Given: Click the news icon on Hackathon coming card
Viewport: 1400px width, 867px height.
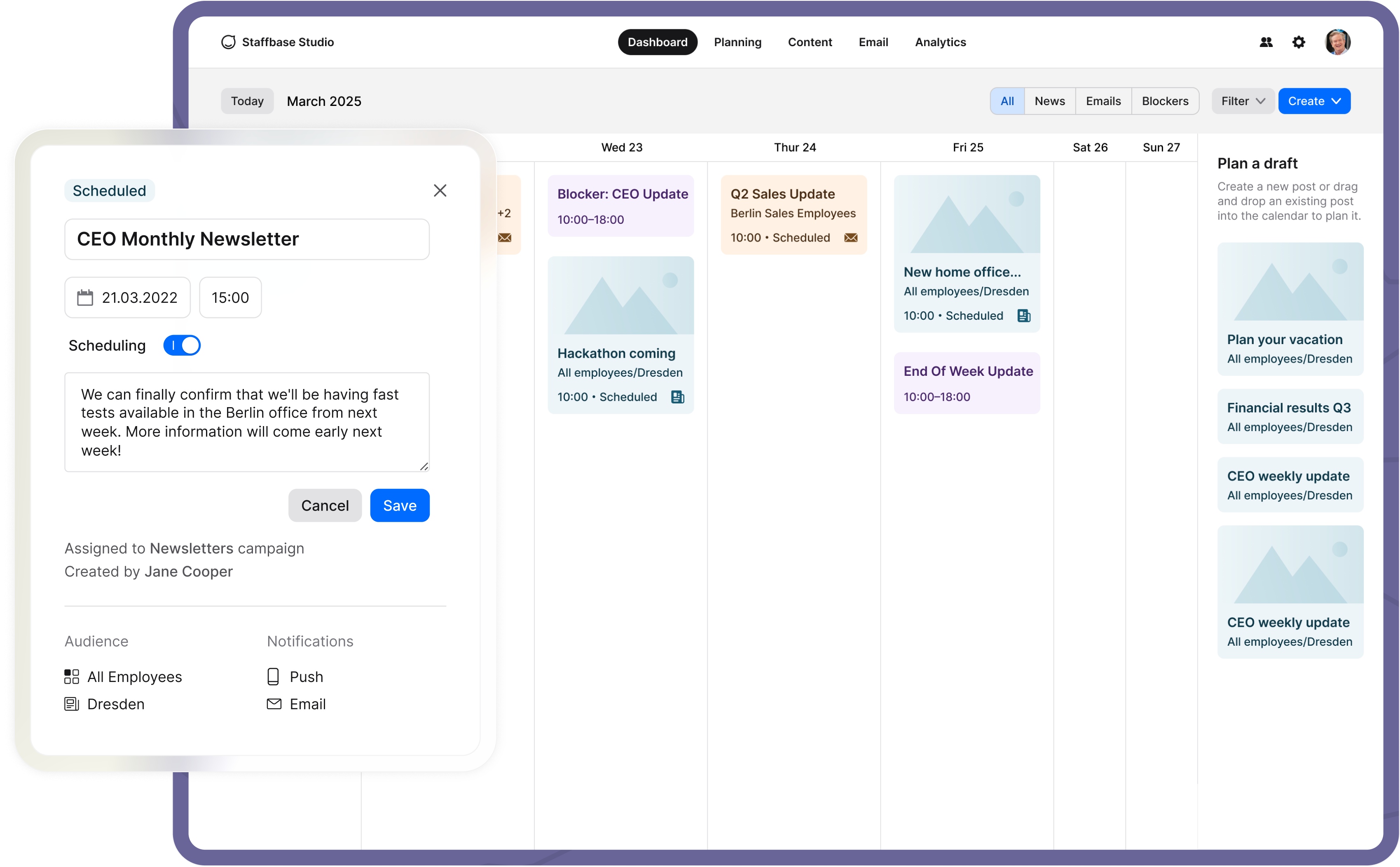Looking at the screenshot, I should [x=678, y=396].
